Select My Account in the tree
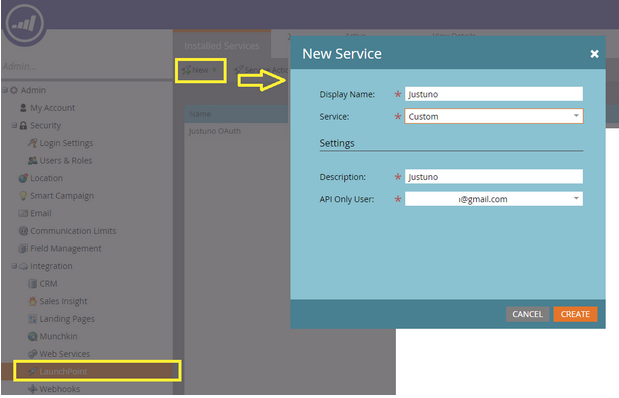Screen dimensions: 619x398 53,108
